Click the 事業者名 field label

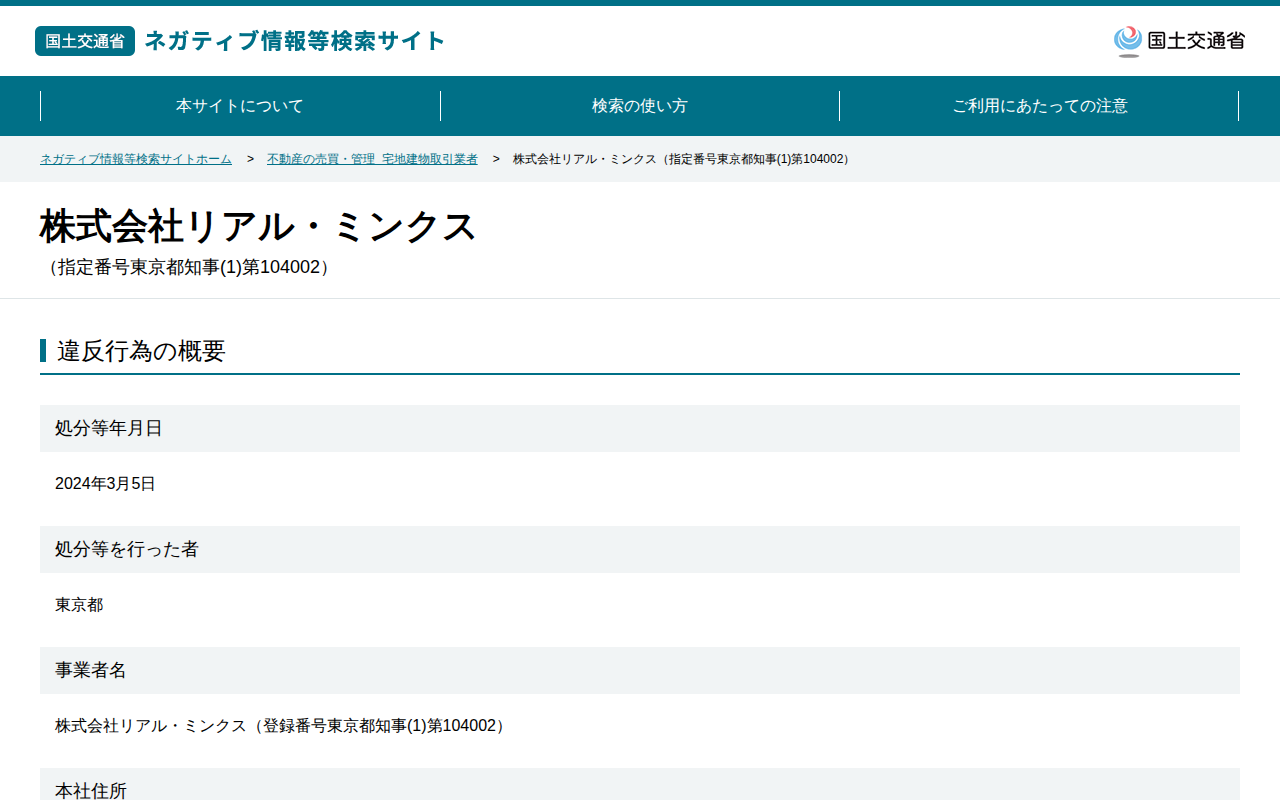tap(91, 670)
